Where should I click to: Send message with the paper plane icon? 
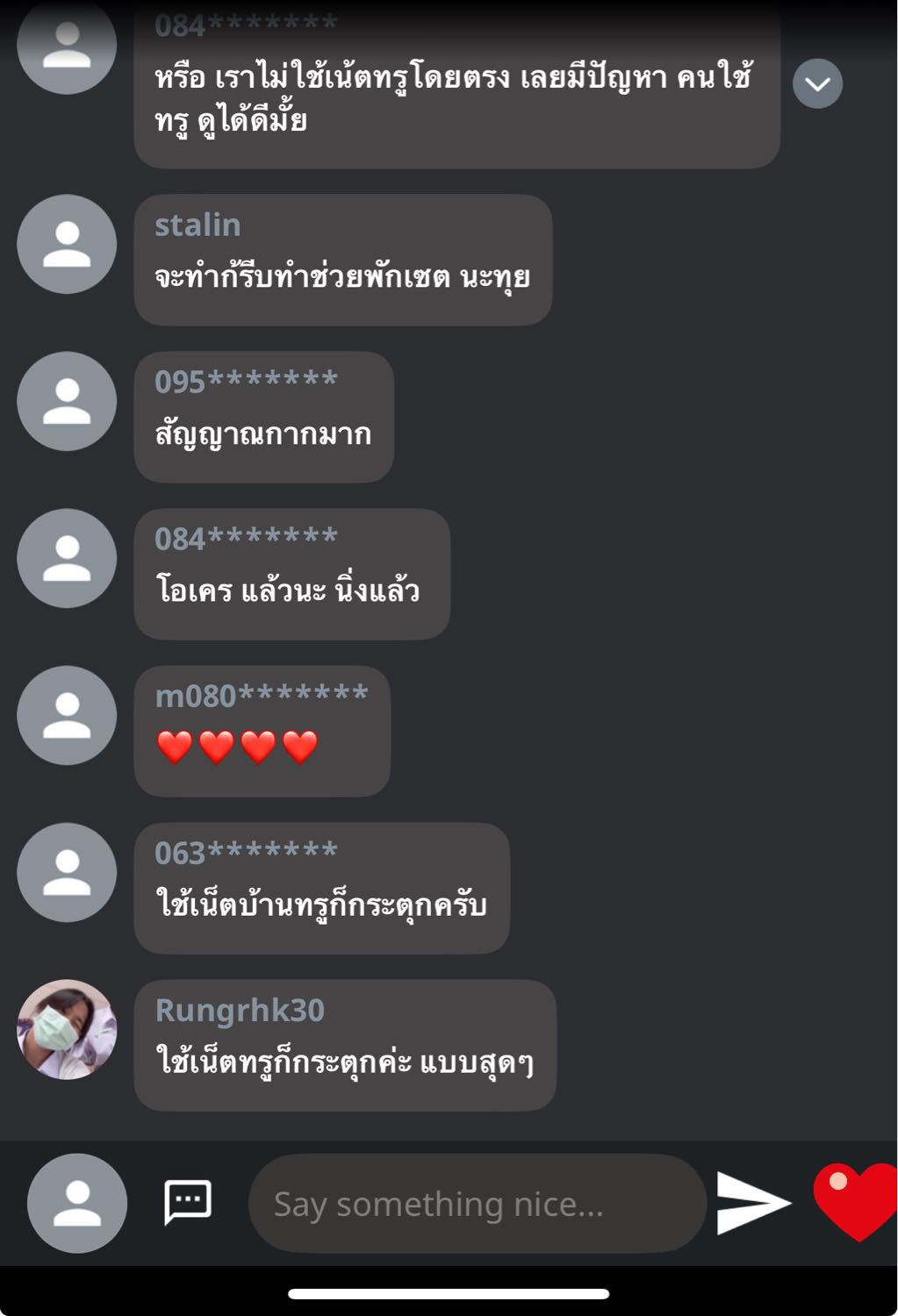point(753,1203)
